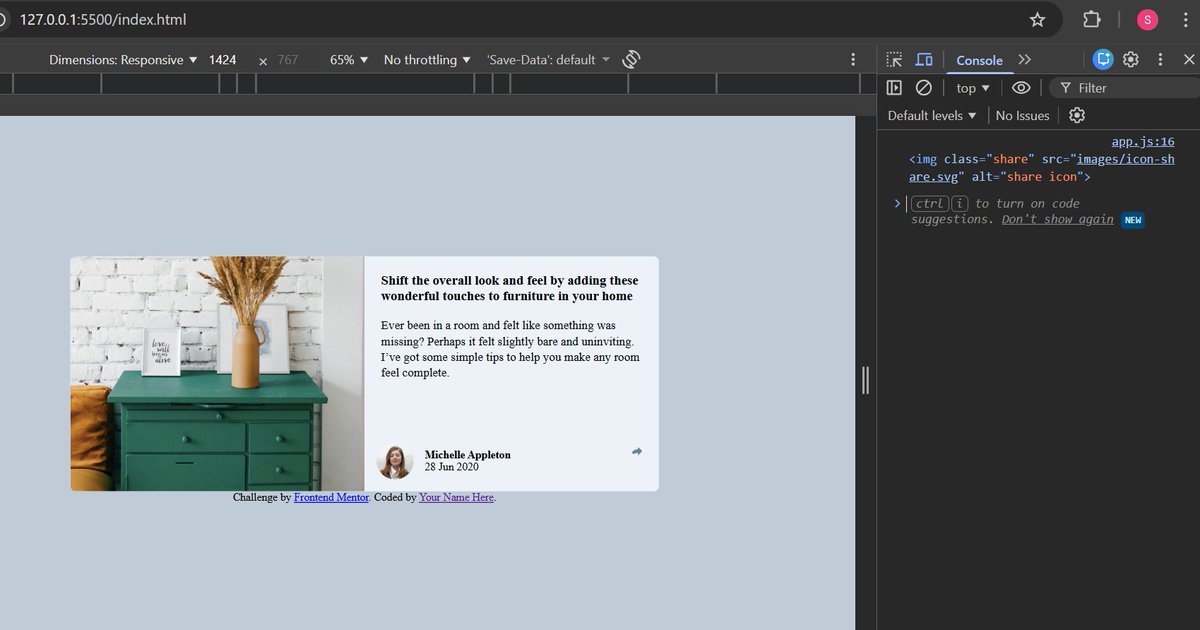
Task: Open the Default levels dropdown
Action: tap(932, 115)
